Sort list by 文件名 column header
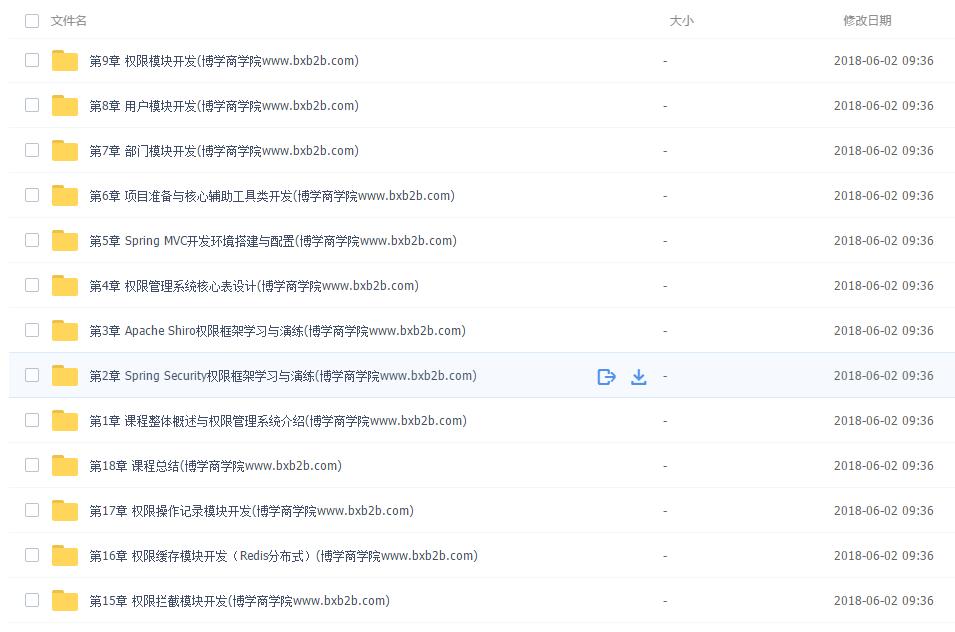Screen dimensions: 955x632 point(68,21)
